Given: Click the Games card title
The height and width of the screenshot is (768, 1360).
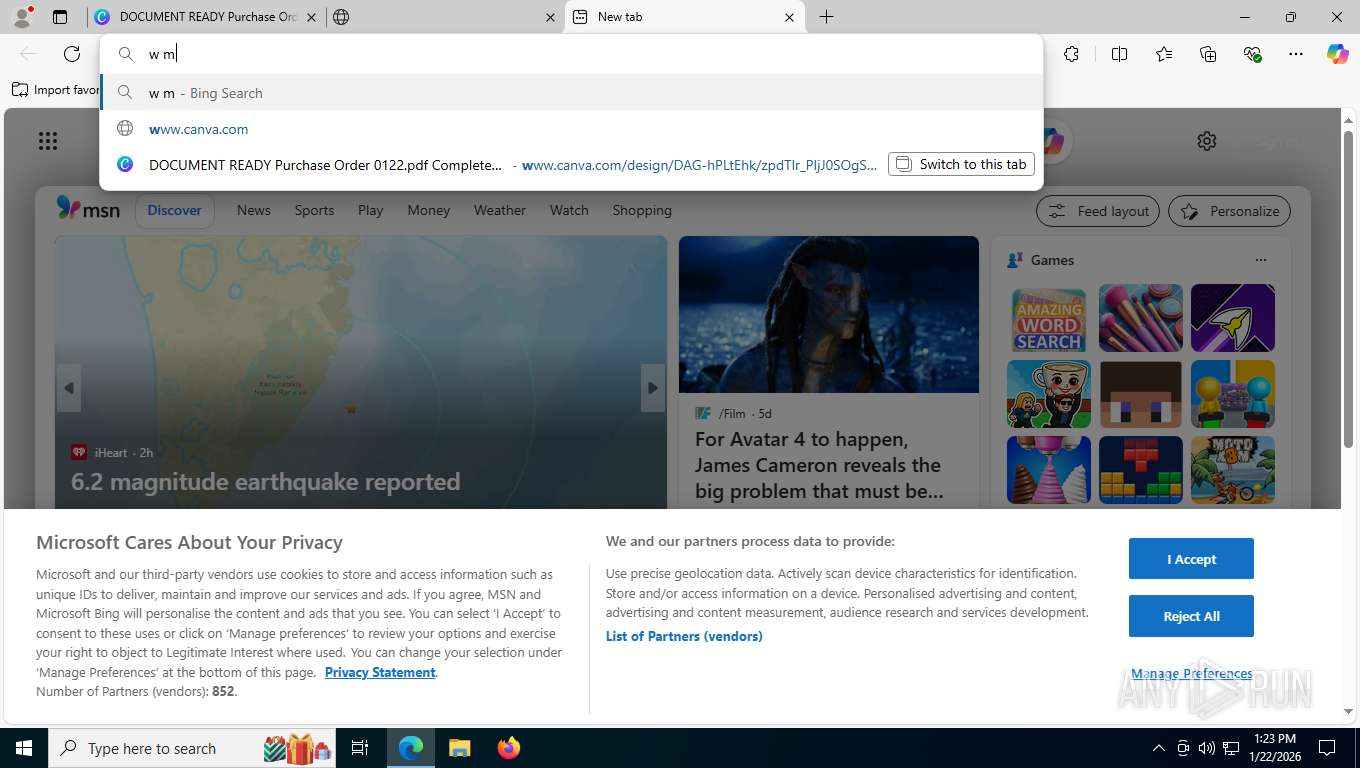Looking at the screenshot, I should [1052, 260].
